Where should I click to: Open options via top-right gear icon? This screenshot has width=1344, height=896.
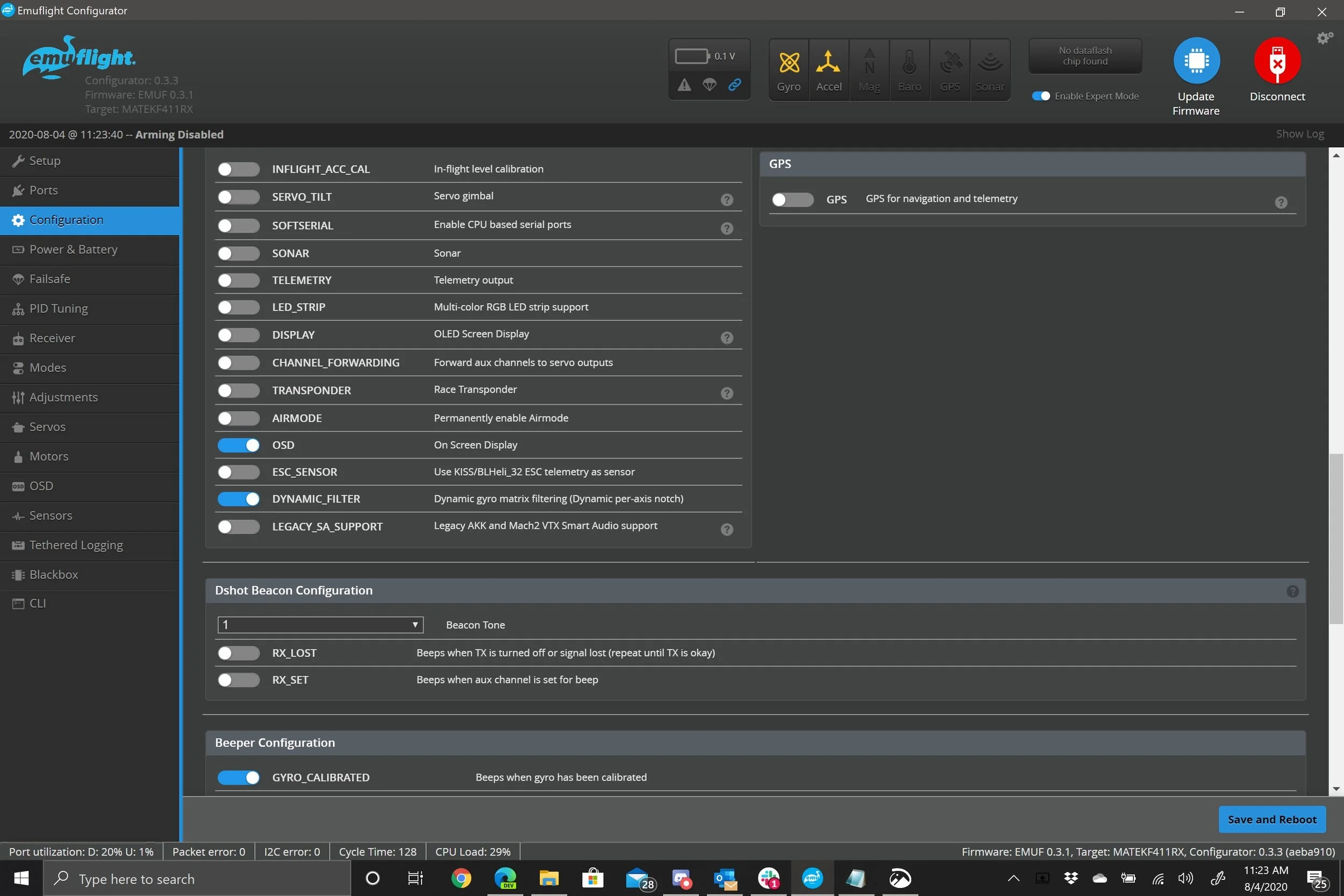(x=1325, y=38)
